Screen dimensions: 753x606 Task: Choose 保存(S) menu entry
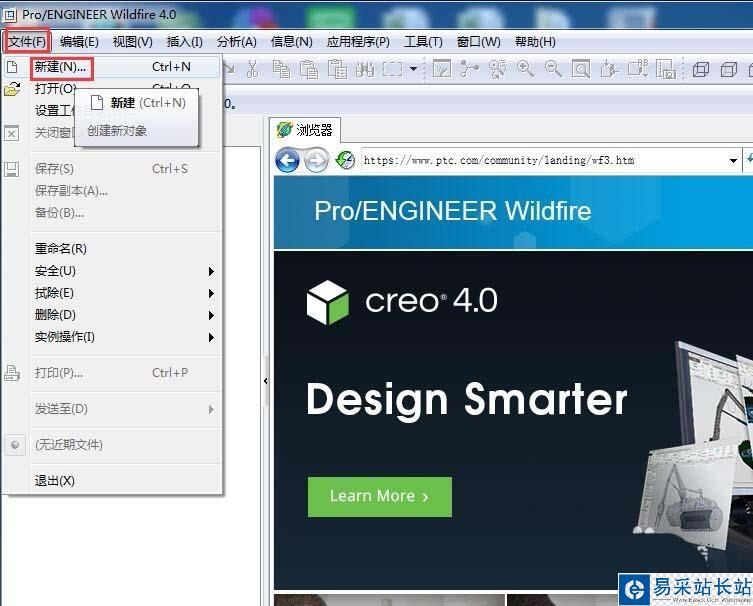(x=125, y=169)
